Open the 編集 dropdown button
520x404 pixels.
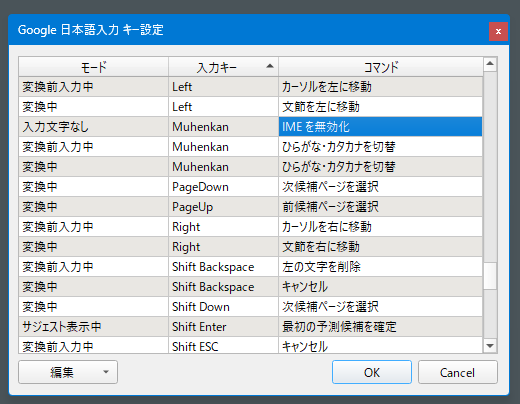[x=68, y=372]
